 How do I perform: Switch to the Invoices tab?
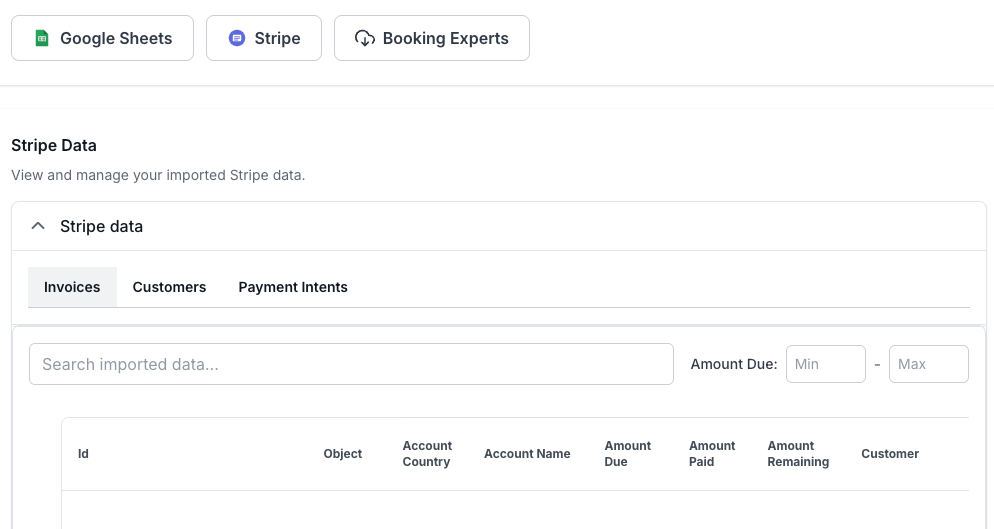(72, 287)
